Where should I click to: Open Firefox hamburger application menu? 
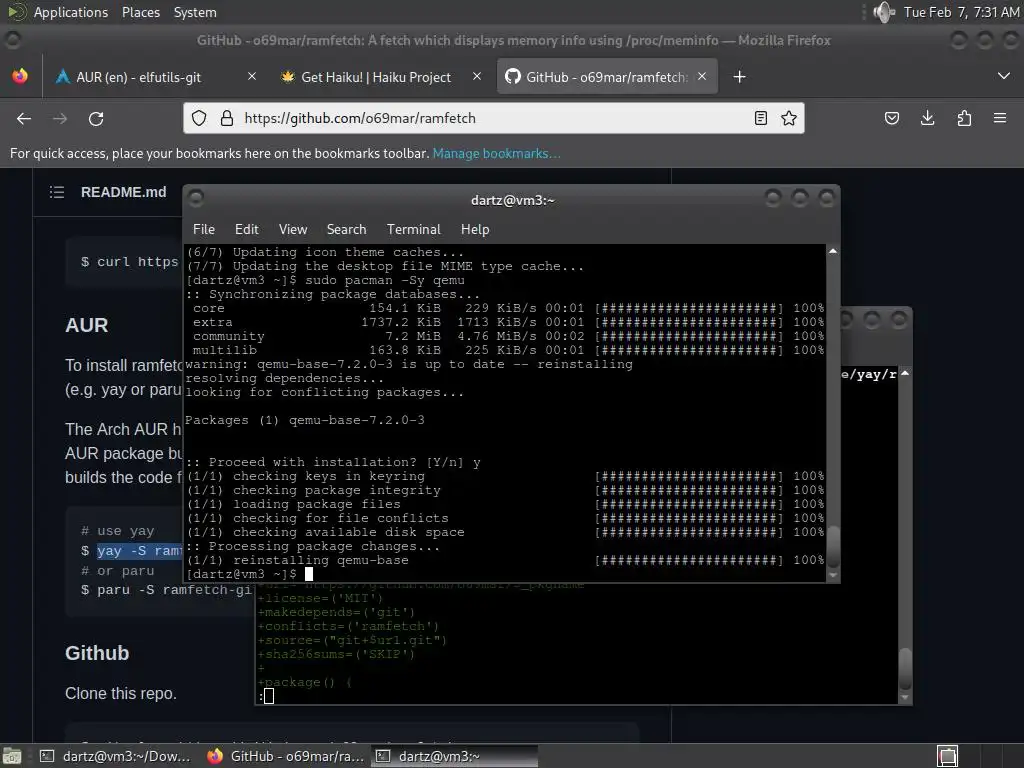coord(1000,118)
